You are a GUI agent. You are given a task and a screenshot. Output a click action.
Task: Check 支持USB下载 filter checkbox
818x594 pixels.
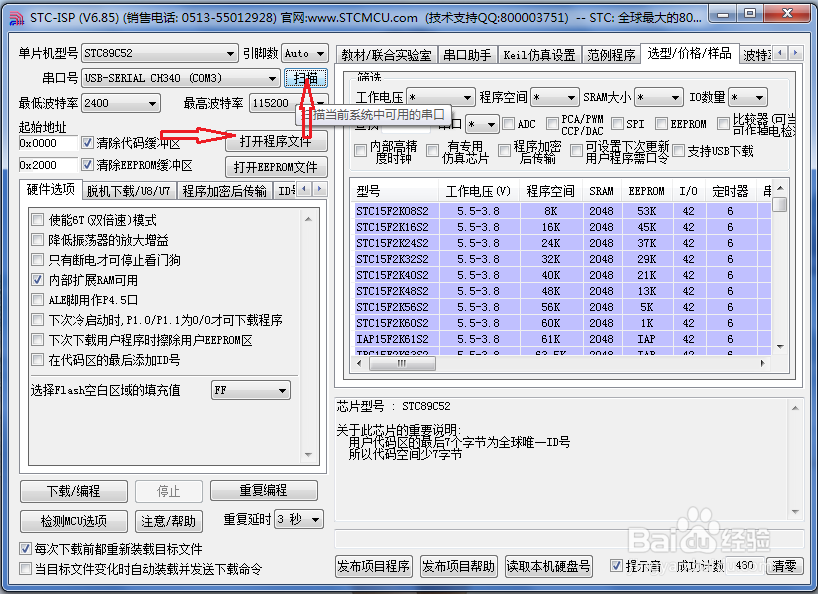coord(679,151)
